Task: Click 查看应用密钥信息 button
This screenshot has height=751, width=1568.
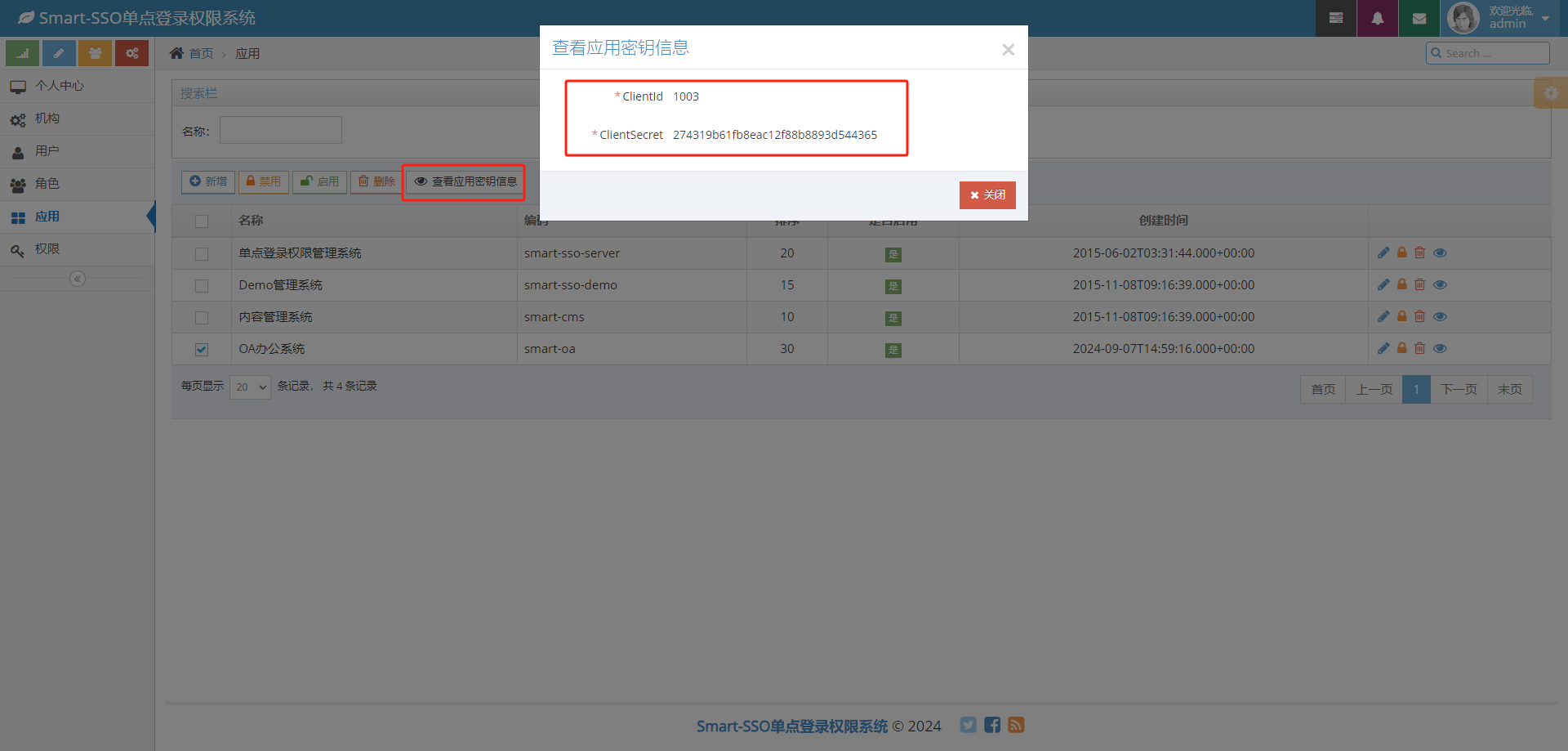Action: tap(465, 181)
